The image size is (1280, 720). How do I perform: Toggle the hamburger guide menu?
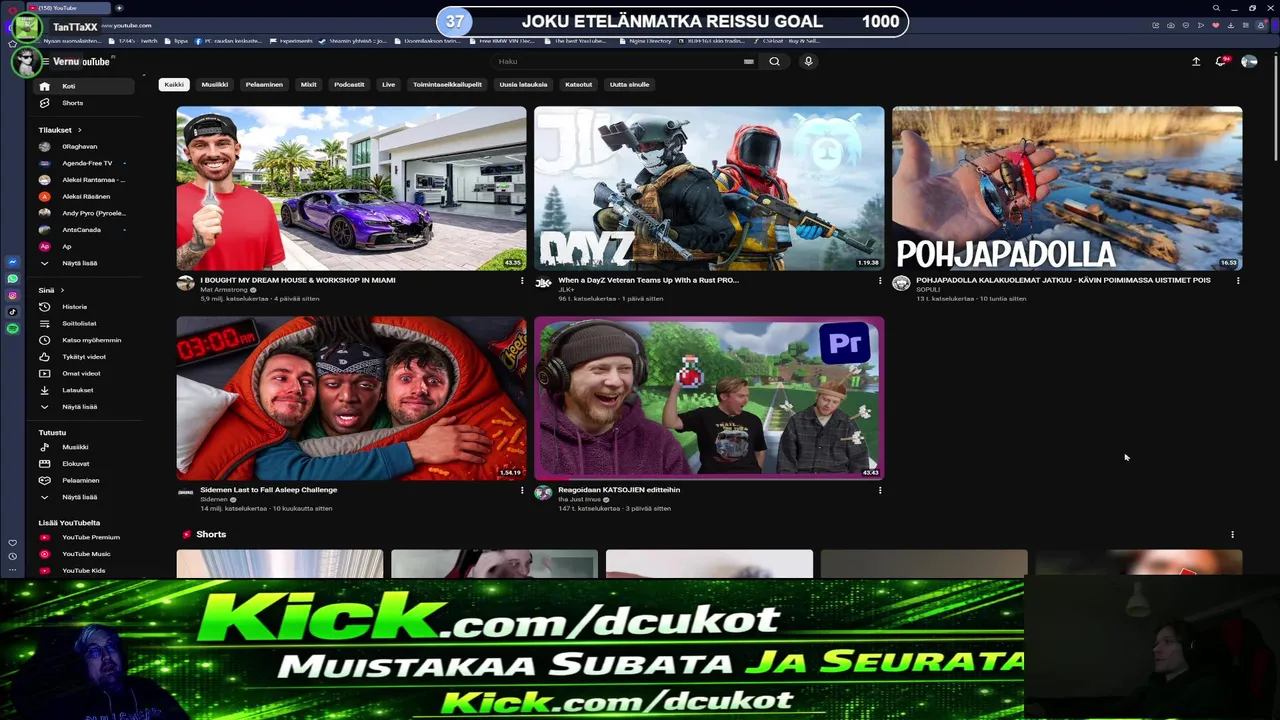tap(45, 61)
